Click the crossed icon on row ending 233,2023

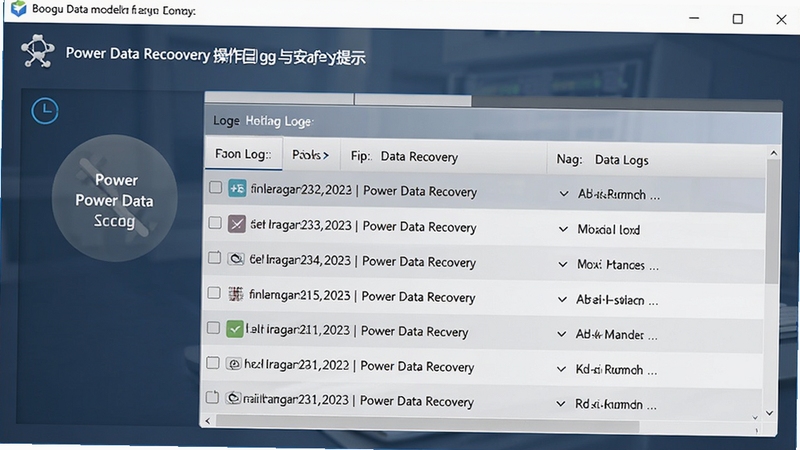click(237, 224)
